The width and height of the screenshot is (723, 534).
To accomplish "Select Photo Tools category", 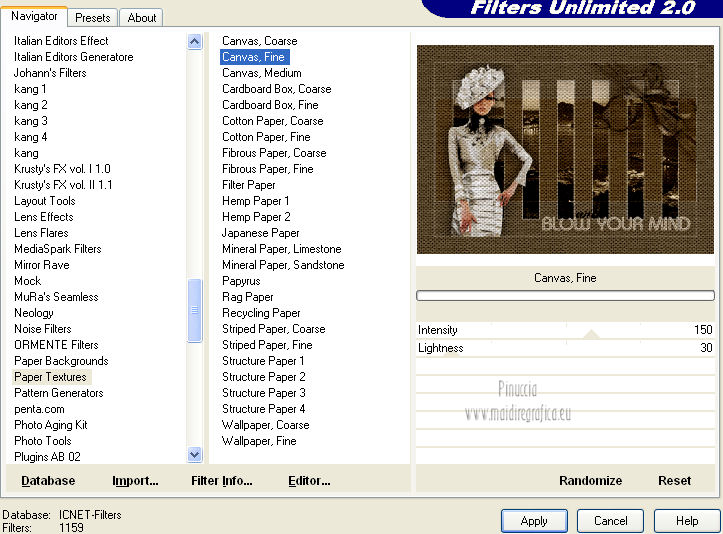I will (x=42, y=441).
